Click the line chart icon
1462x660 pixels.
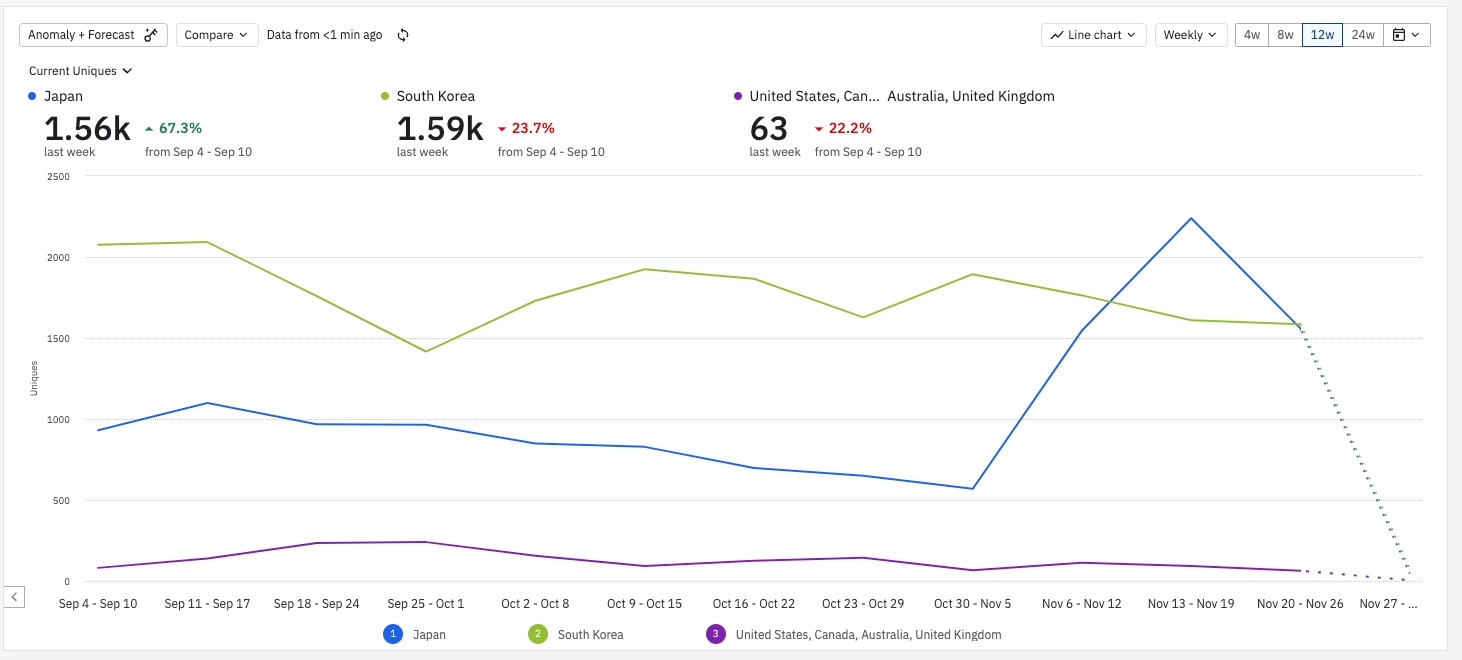[1056, 35]
